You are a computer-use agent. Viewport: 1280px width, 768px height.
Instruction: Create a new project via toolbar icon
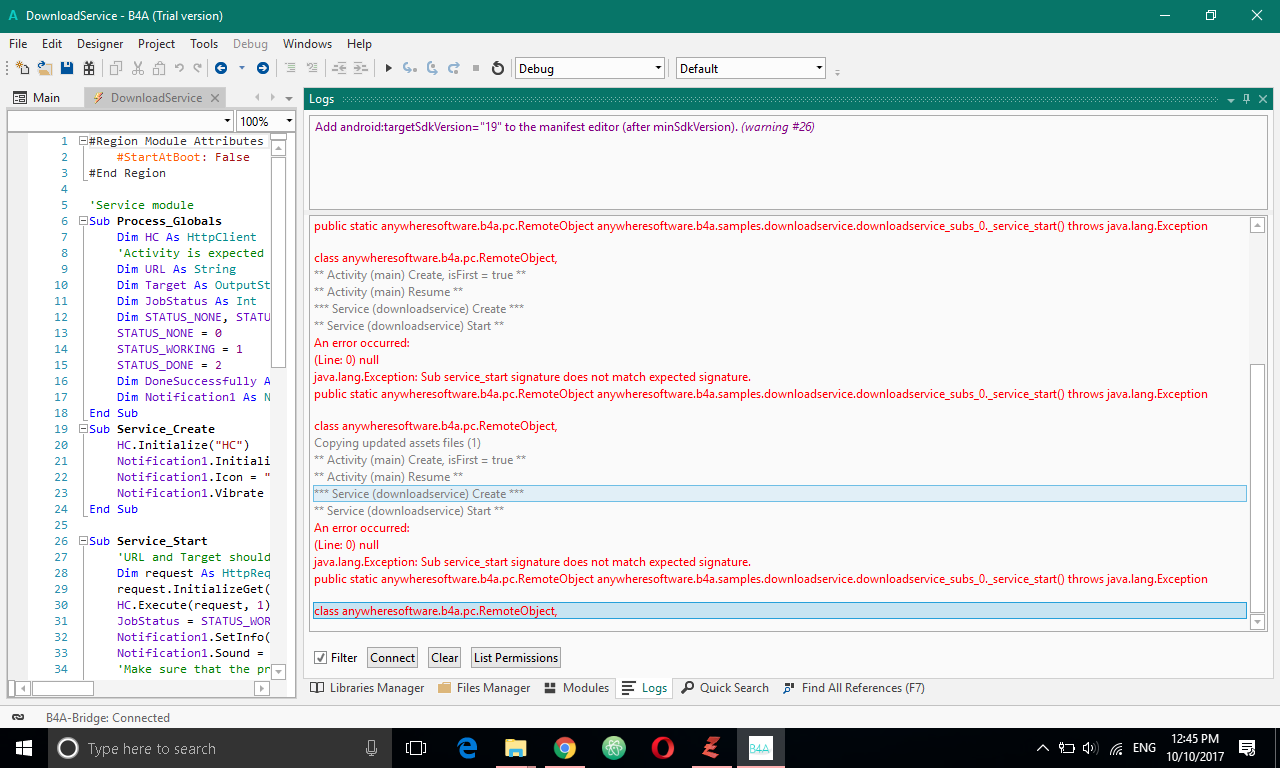coord(22,68)
